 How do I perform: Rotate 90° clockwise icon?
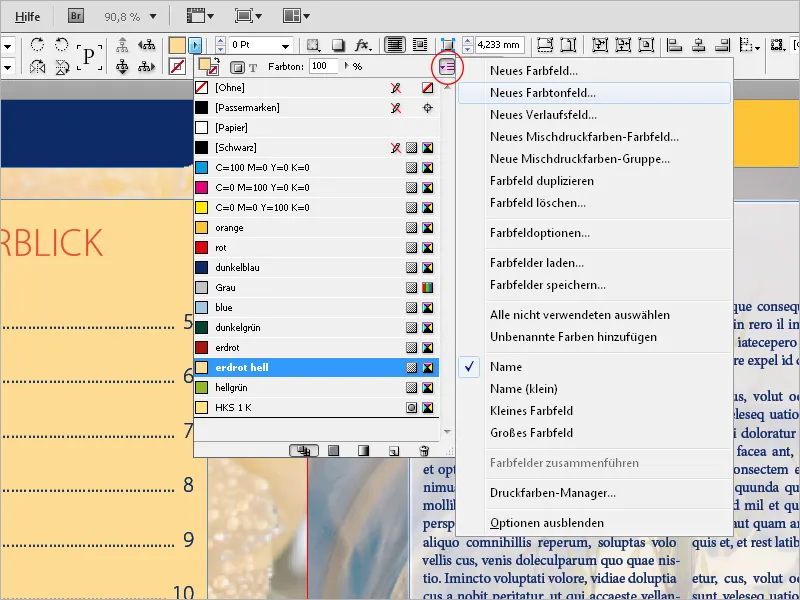pos(37,45)
